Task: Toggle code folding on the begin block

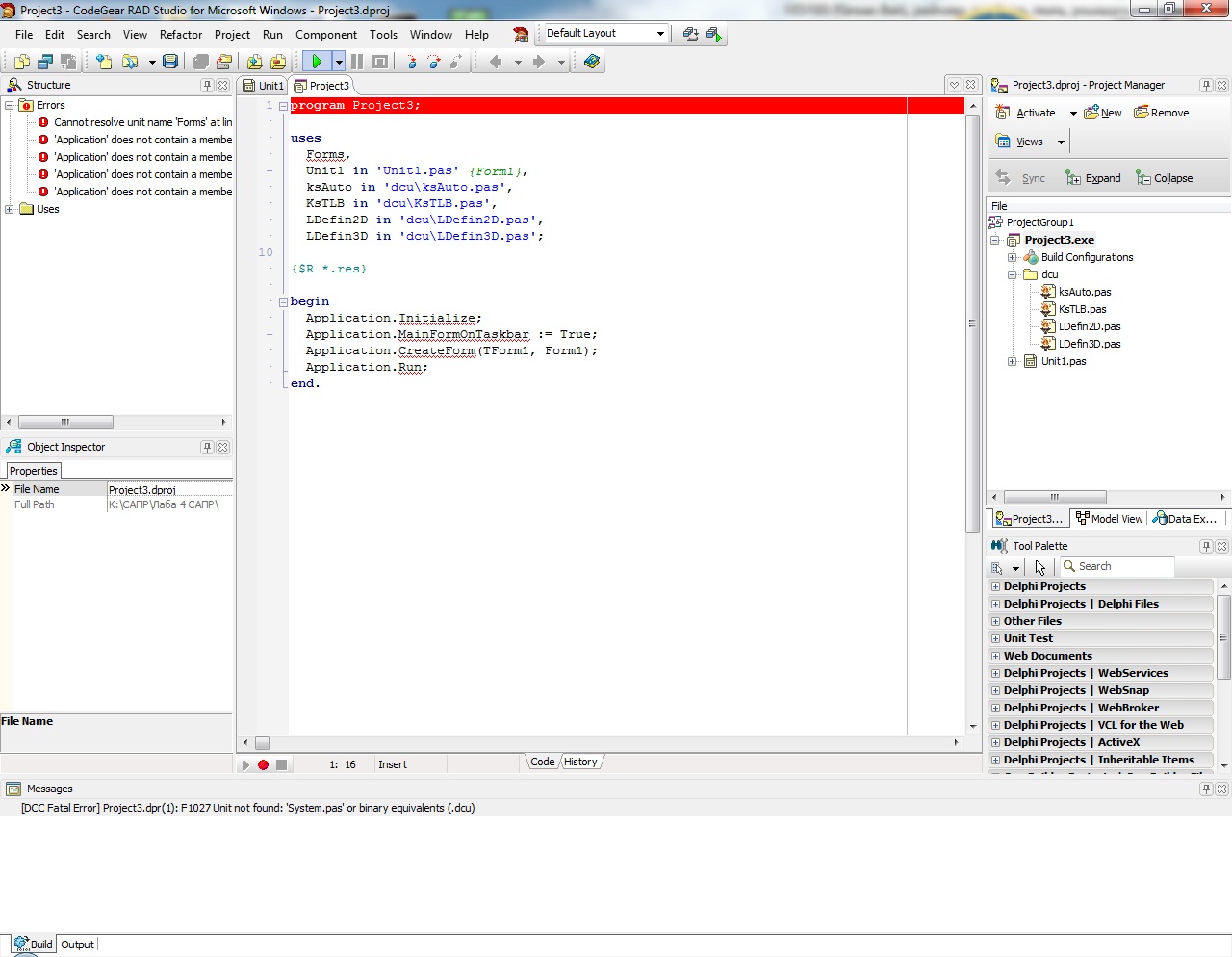Action: point(284,301)
